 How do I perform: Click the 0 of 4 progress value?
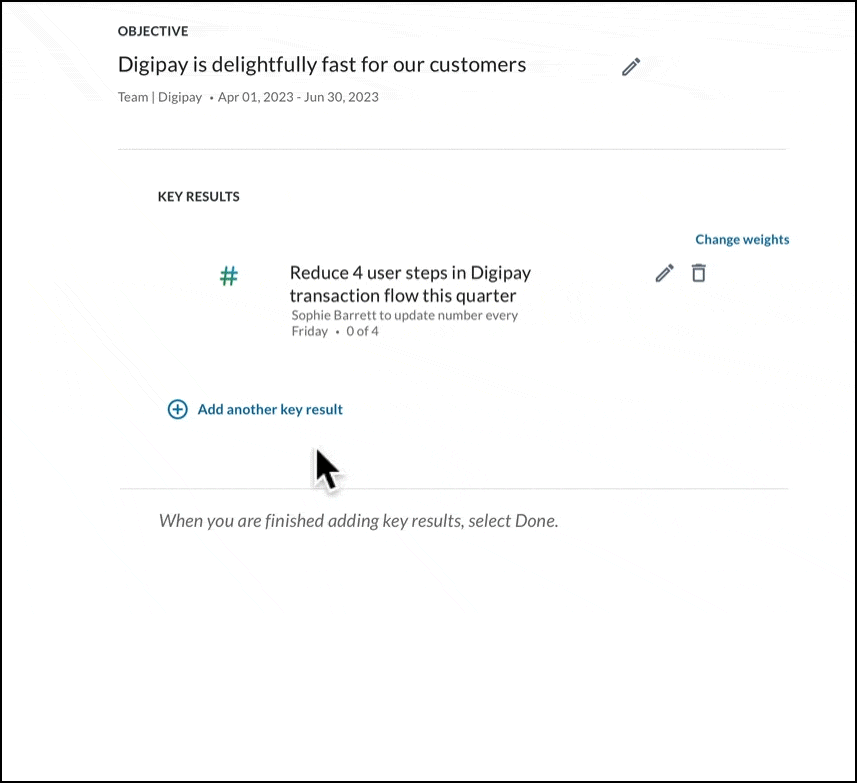(x=362, y=331)
